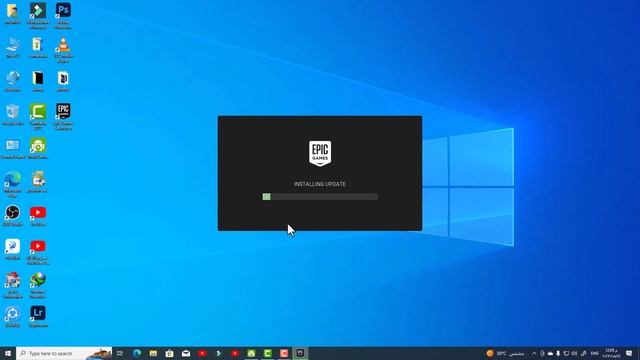Click the Epic Games logo in the update window
Viewport: 640px width, 360px height.
coord(320,153)
